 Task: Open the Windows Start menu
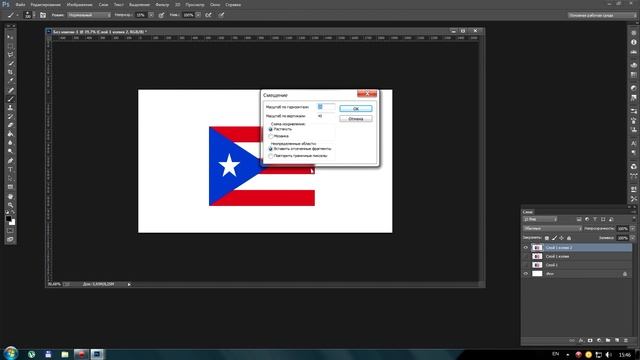[x=11, y=353]
